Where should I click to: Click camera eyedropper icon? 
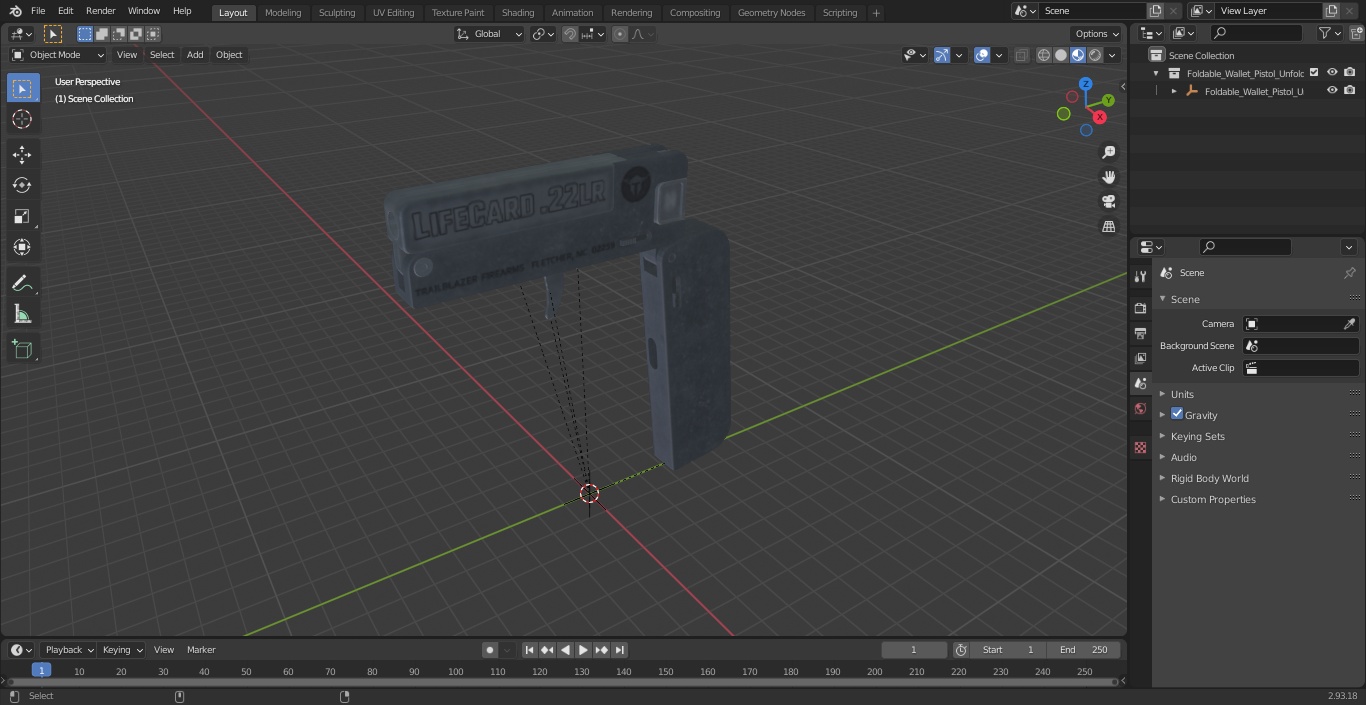tap(1349, 324)
